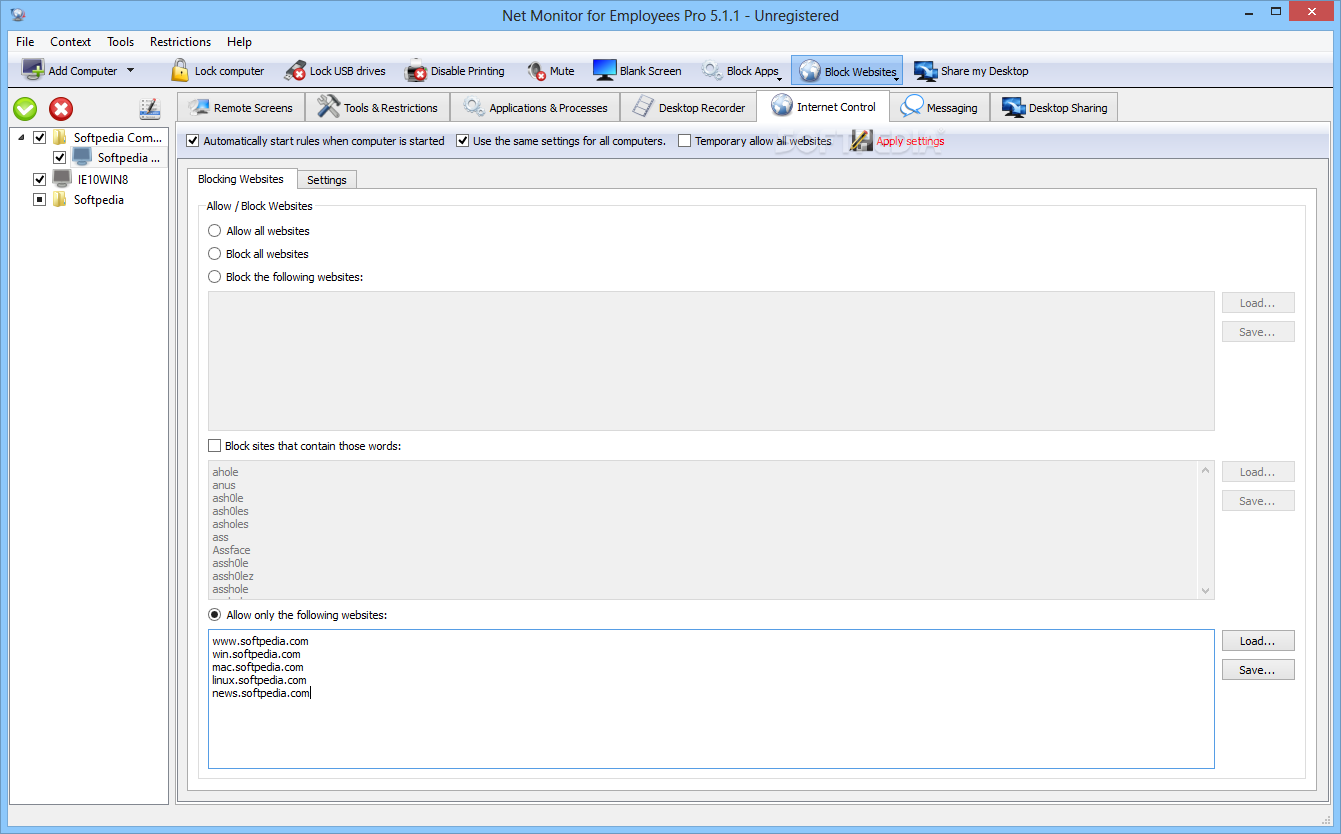This screenshot has width=1341, height=834.
Task: Click the Apply settings icon
Action: (861, 141)
